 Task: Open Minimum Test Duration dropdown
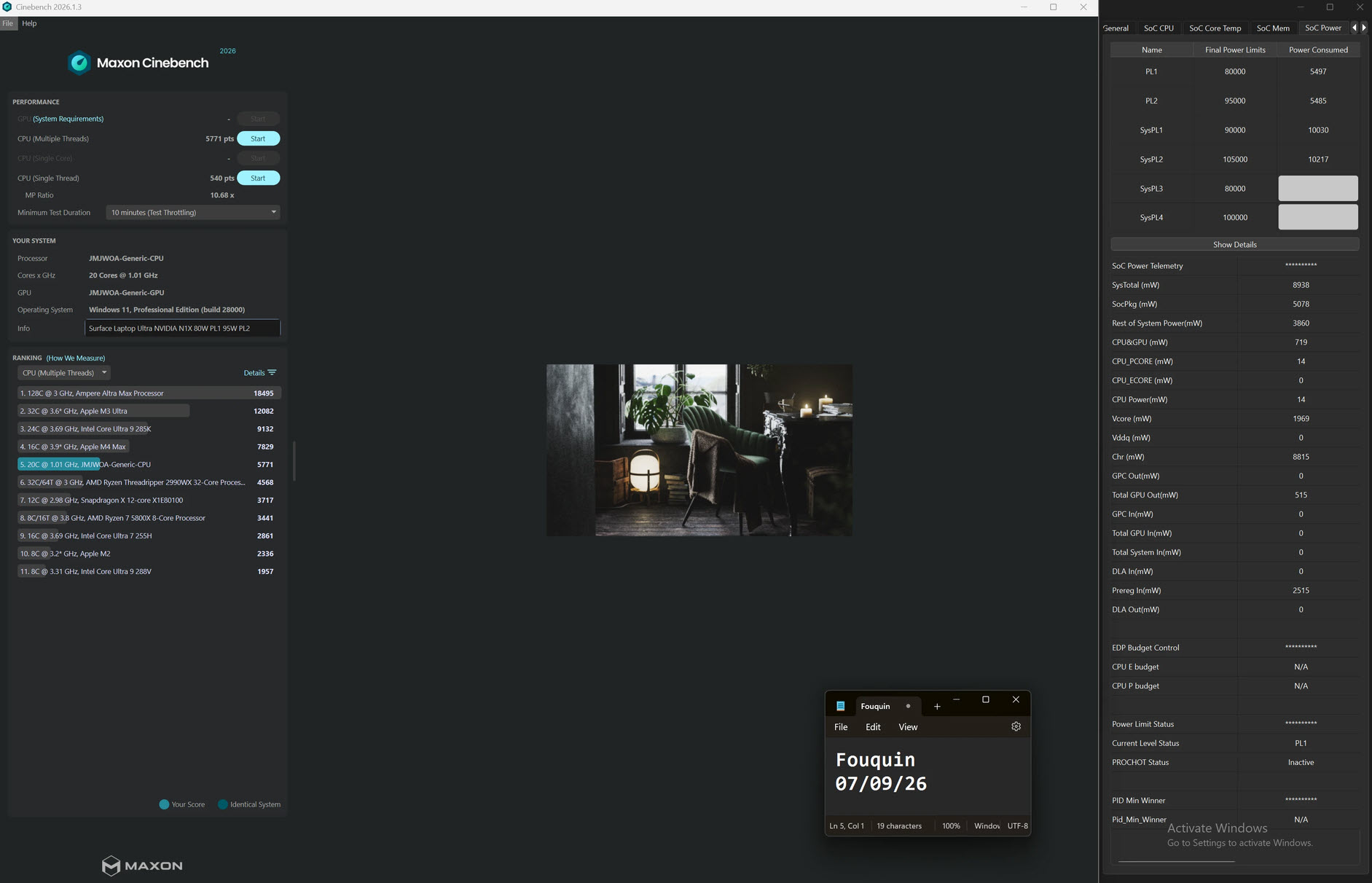(193, 213)
